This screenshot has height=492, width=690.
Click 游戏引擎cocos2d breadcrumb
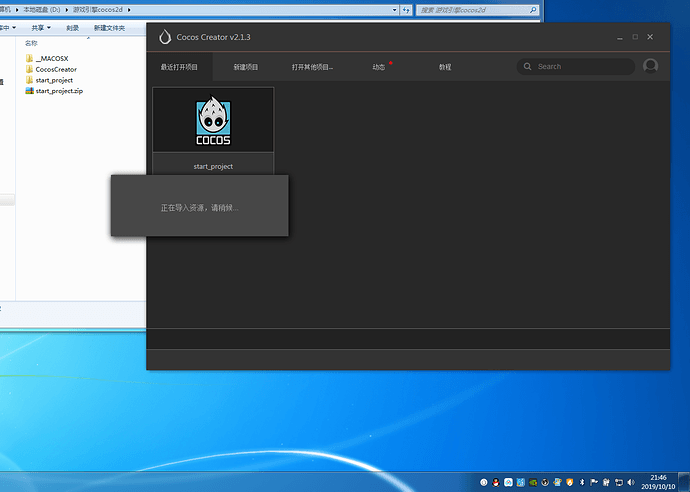98,10
